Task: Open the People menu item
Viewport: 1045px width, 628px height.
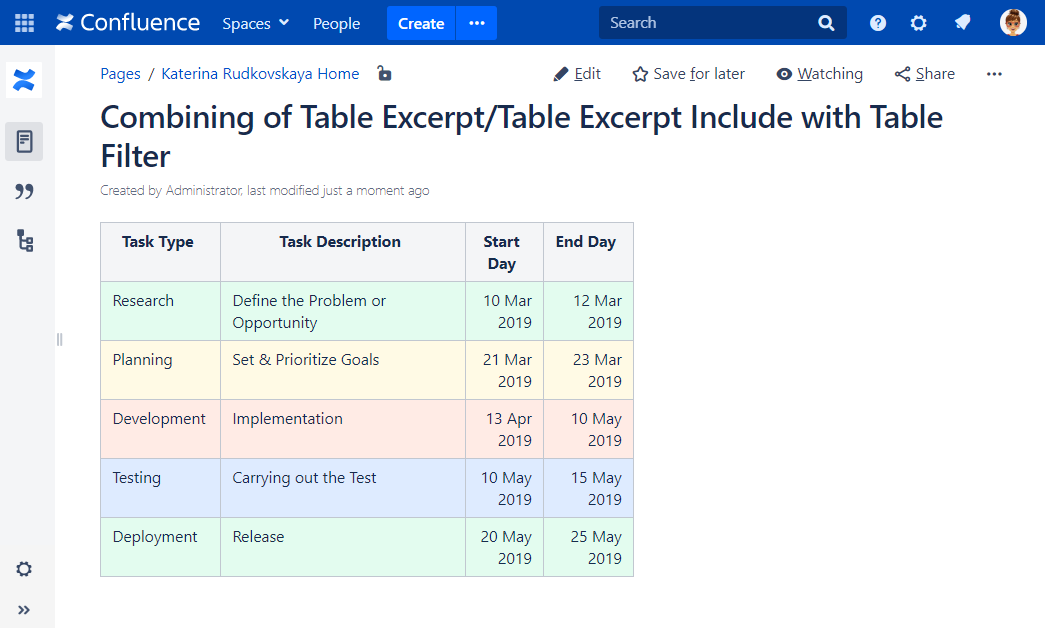Action: click(336, 23)
